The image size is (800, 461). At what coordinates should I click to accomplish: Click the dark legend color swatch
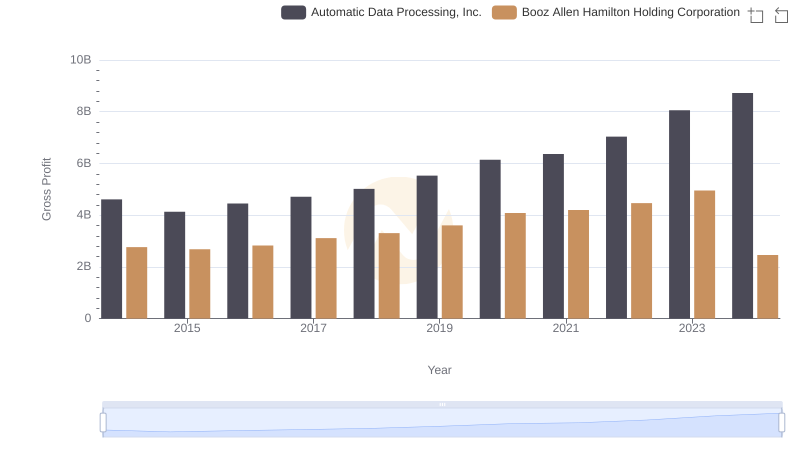(293, 12)
